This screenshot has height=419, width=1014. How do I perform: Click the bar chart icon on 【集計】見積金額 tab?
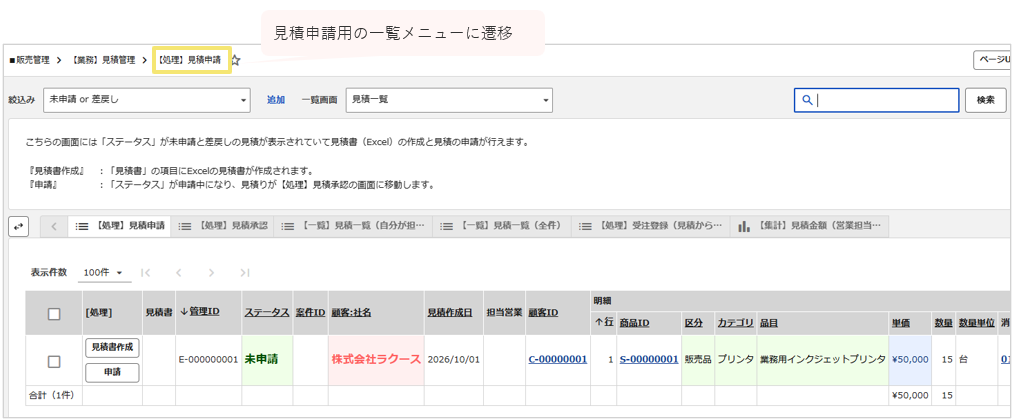pyautogui.click(x=744, y=226)
